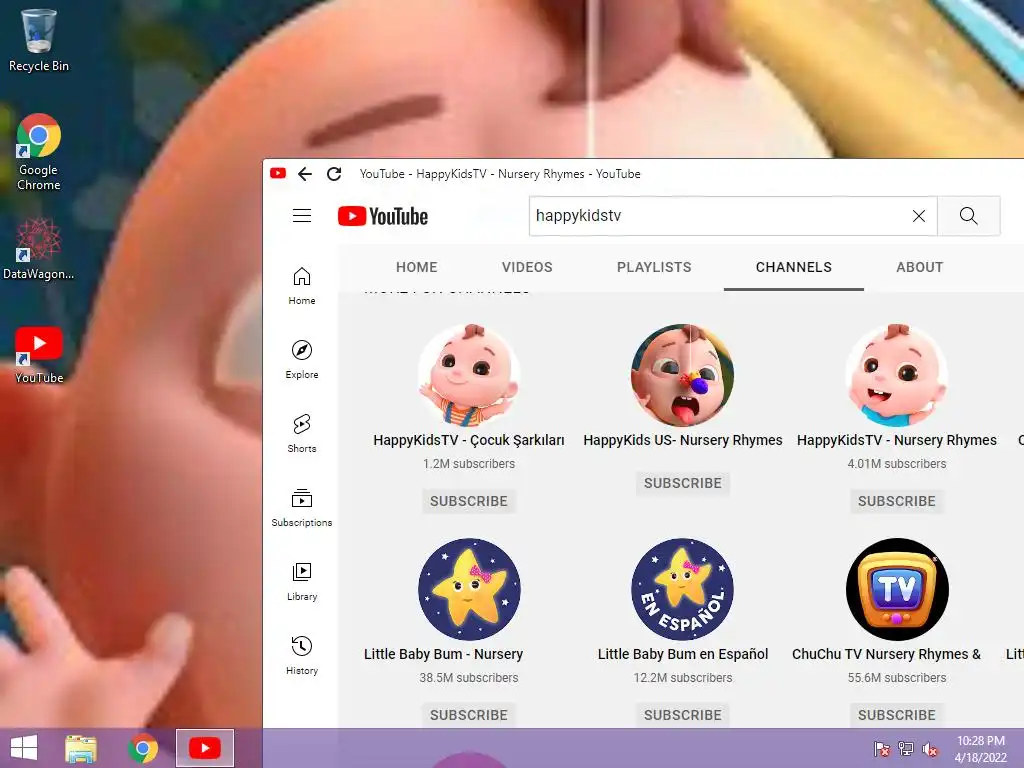Open Little Baby Bum en Español avatar
Viewport: 1024px width, 768px height.
[682, 589]
